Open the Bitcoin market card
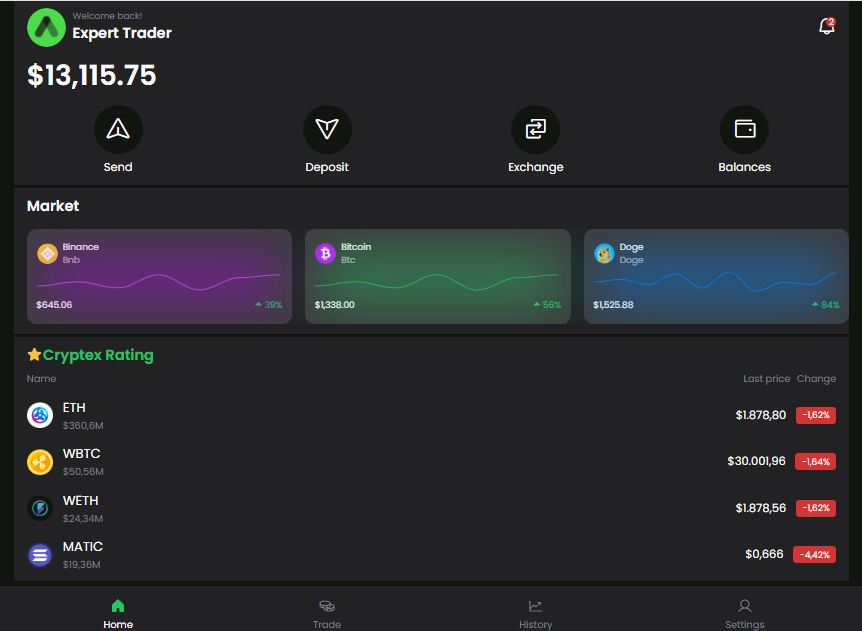The height and width of the screenshot is (631, 862). coord(437,277)
